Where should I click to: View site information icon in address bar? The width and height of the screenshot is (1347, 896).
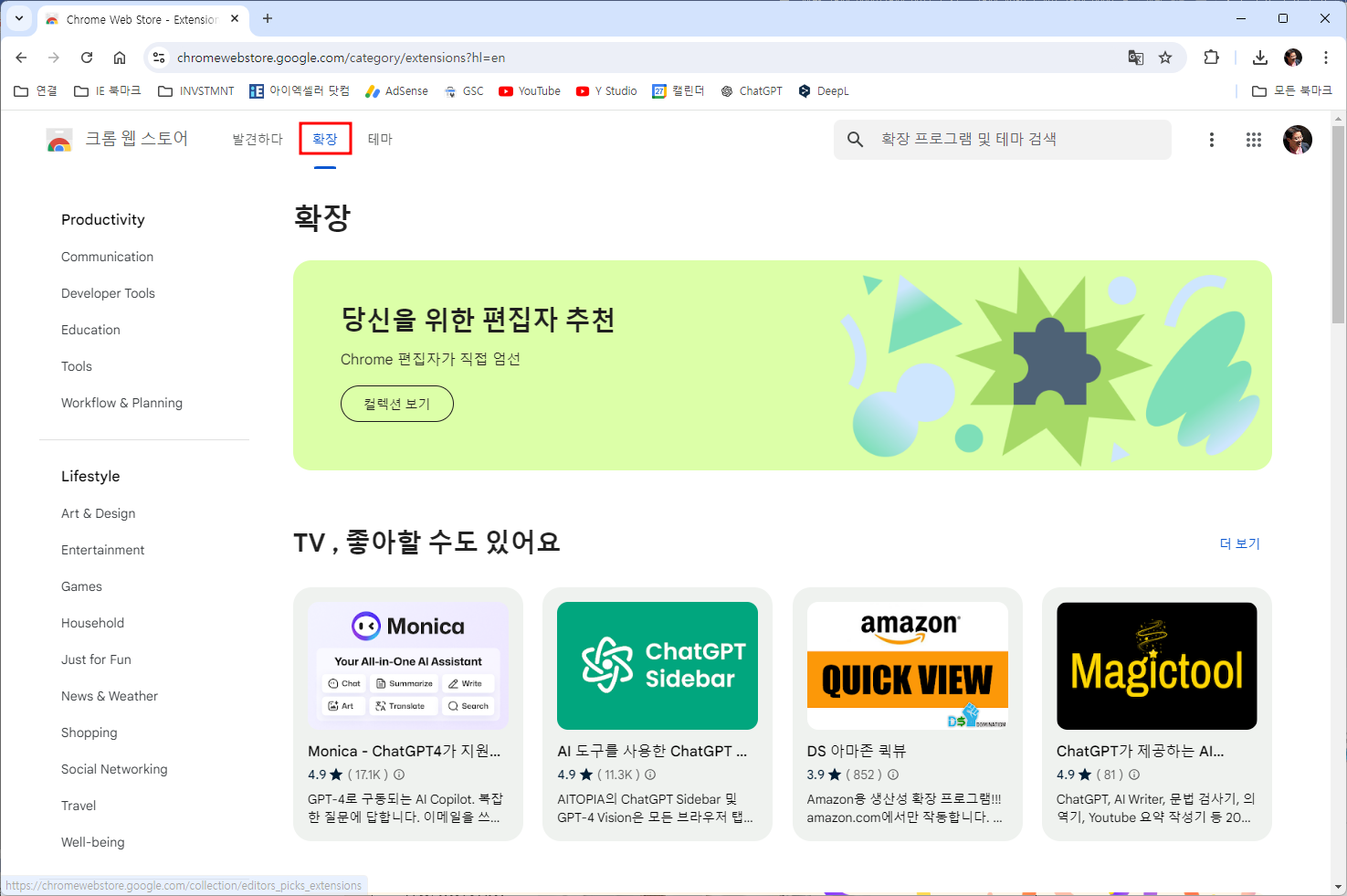point(159,58)
